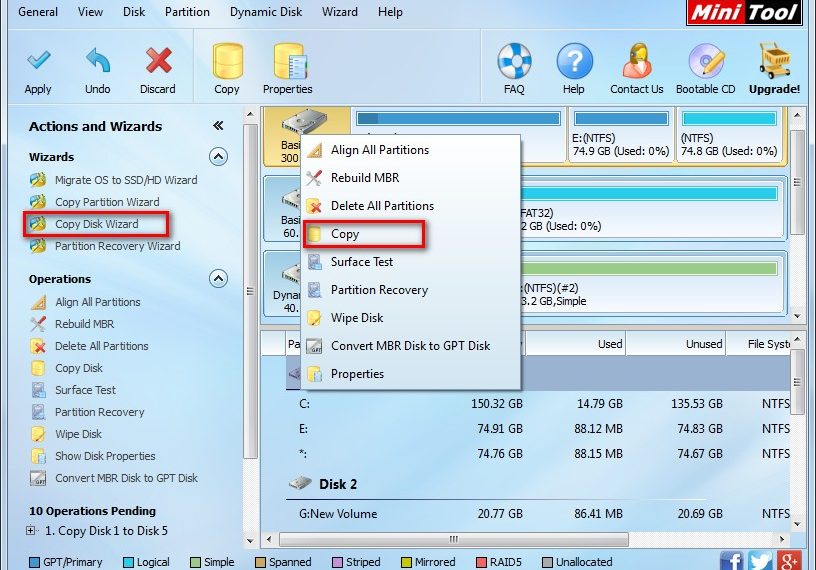
Task: Click the Used column header
Action: click(575, 344)
